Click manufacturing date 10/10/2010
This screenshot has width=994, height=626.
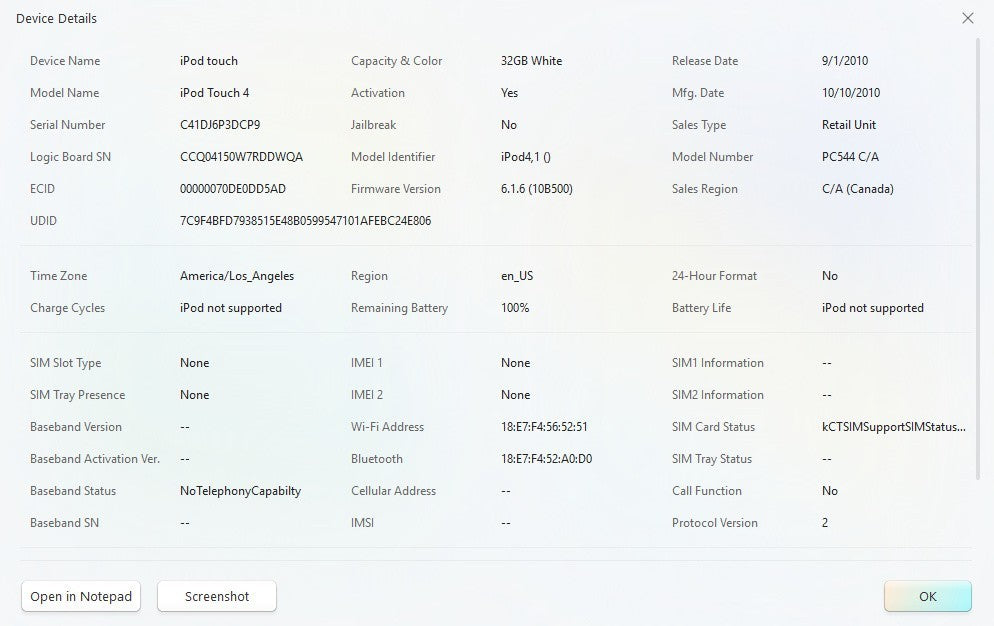pyautogui.click(x=851, y=93)
